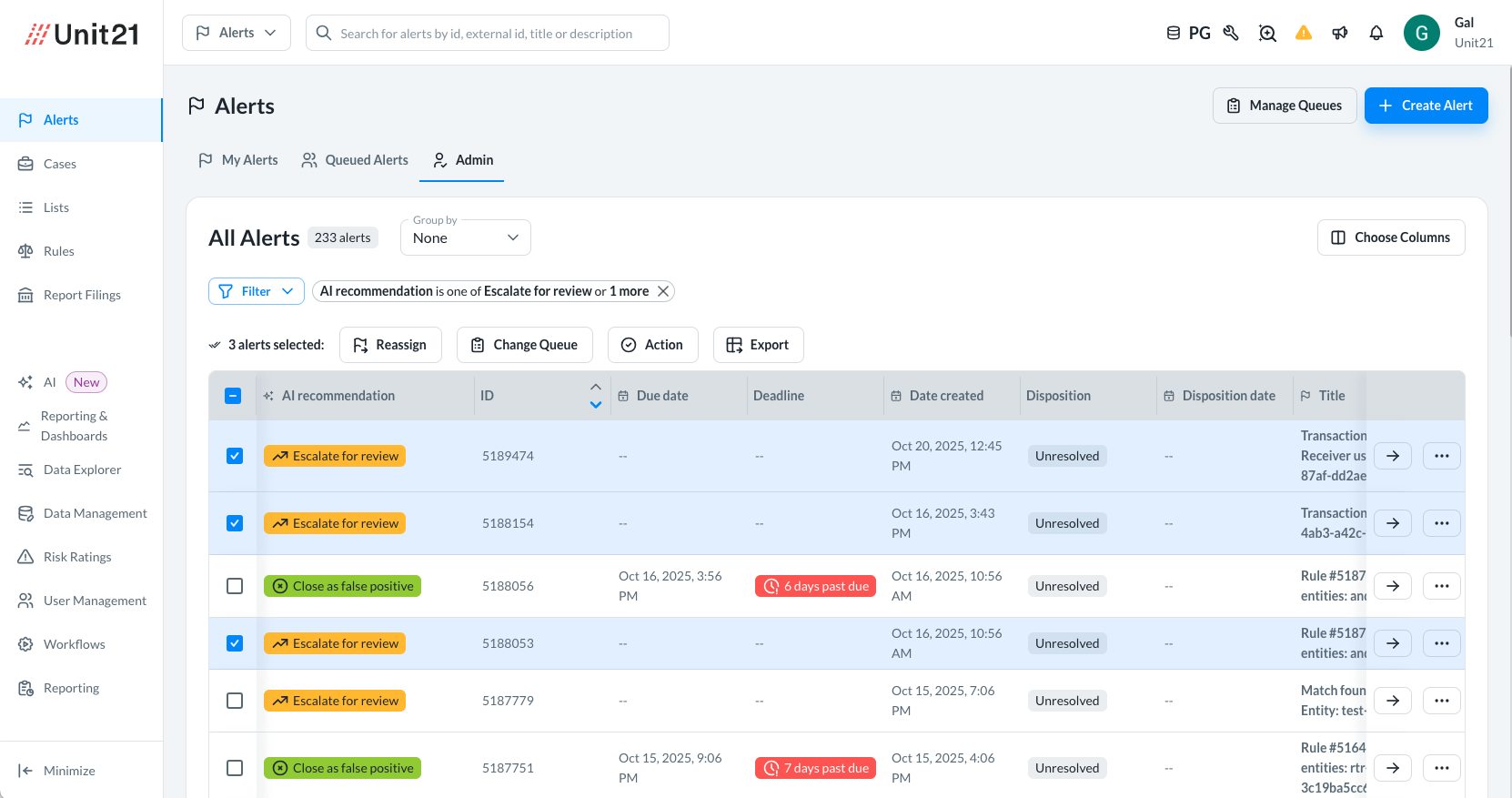Open the database PG icon in header
1512x798 pixels.
[x=1188, y=33]
